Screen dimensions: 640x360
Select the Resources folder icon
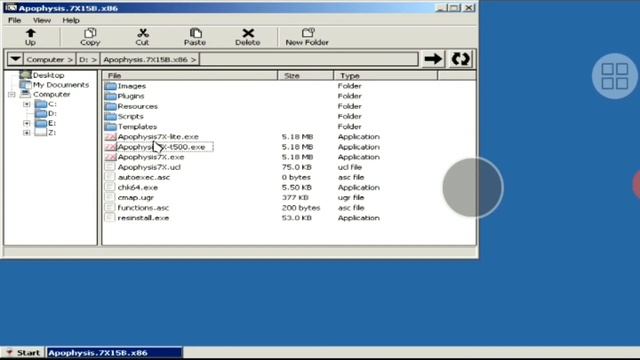click(110, 107)
